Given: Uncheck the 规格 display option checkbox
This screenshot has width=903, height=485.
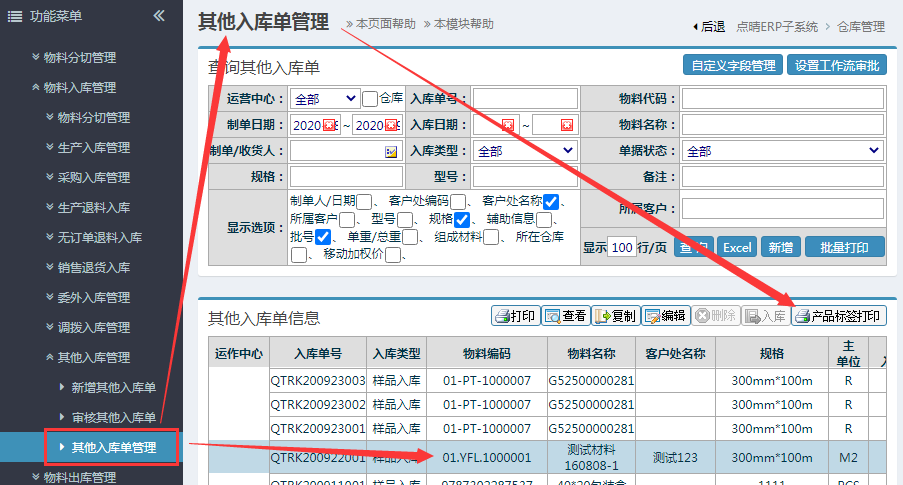Looking at the screenshot, I should 462,220.
